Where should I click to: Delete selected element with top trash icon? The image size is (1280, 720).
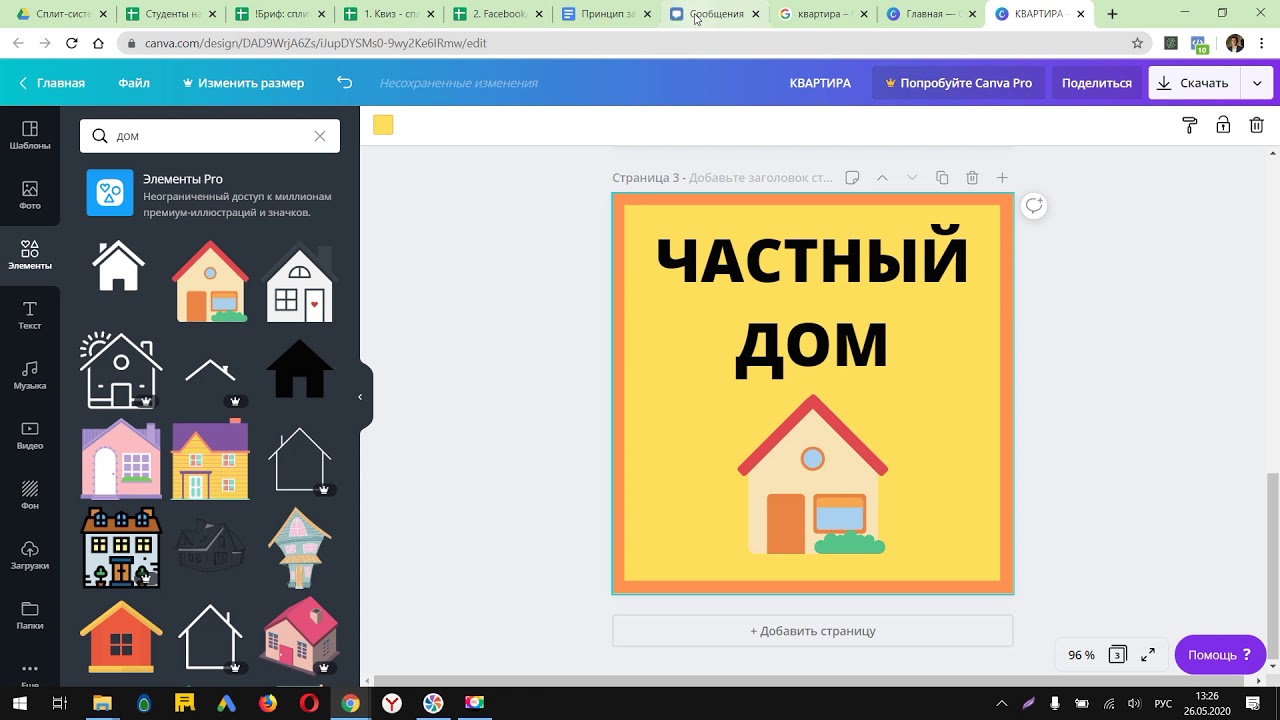click(1256, 125)
